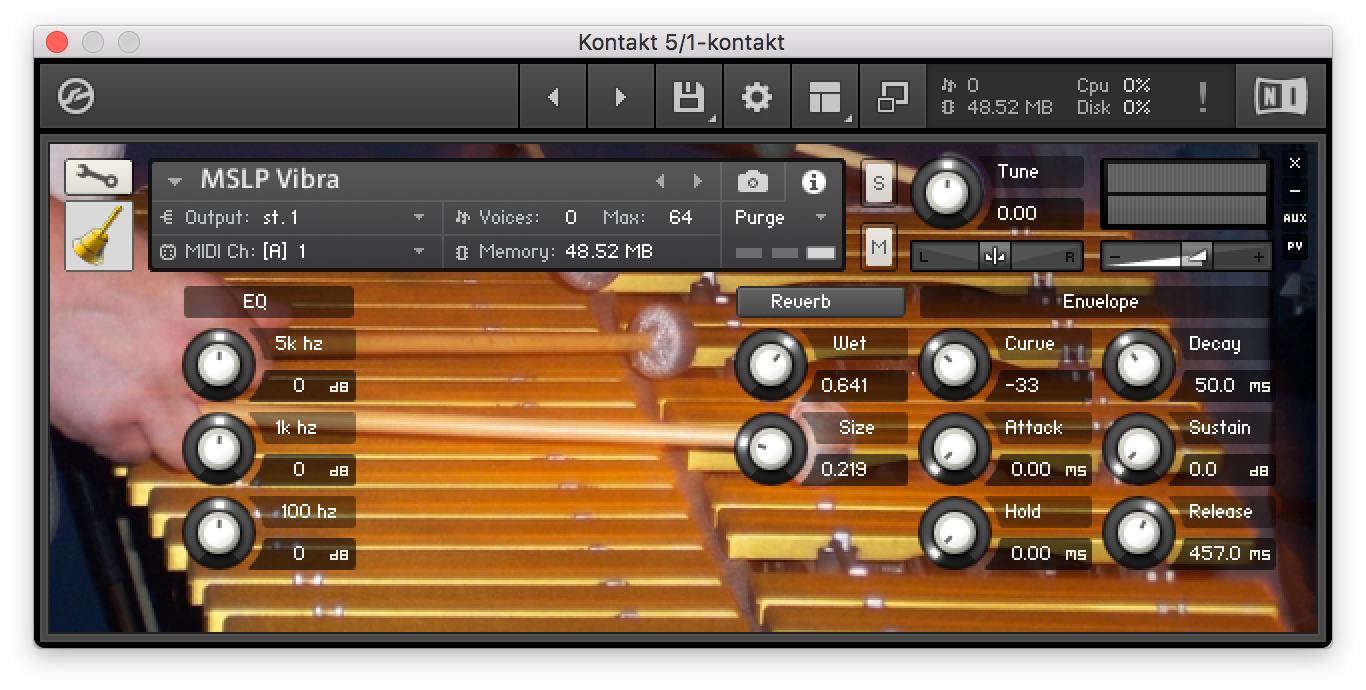This screenshot has width=1366, height=690.
Task: Click the EQ section label
Action: click(269, 301)
